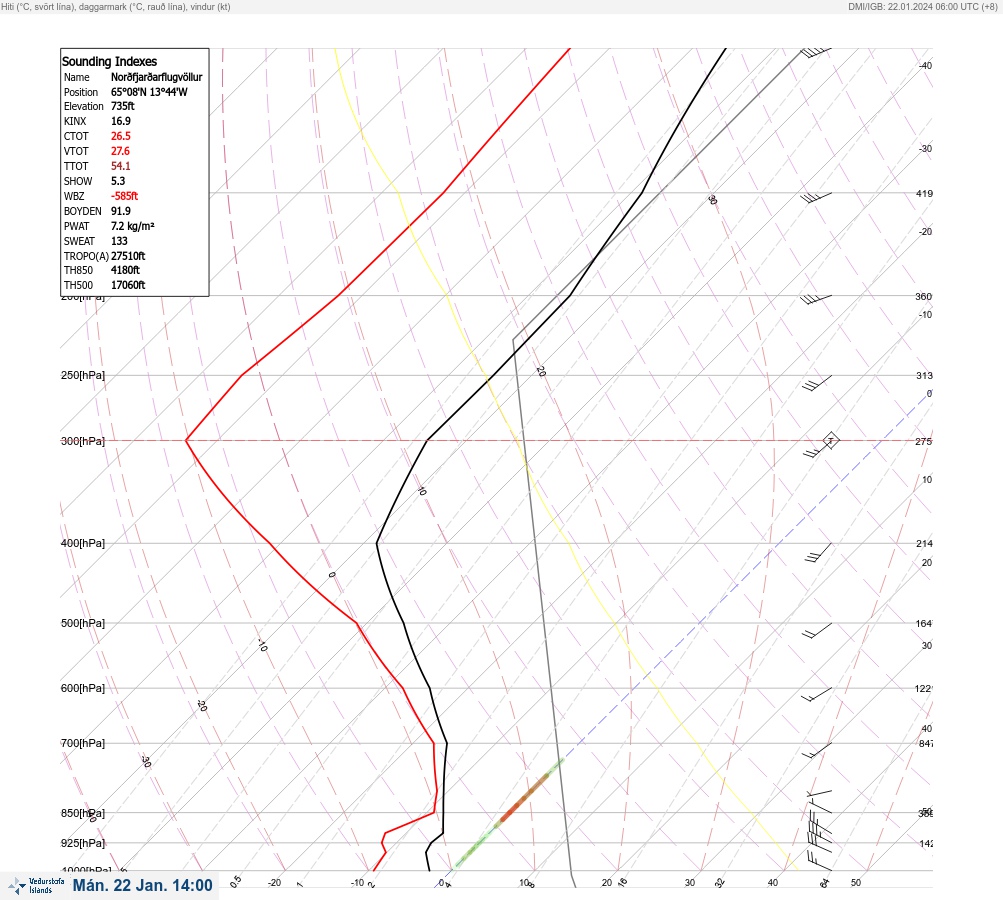Click the KINX value 16.9

click(121, 121)
